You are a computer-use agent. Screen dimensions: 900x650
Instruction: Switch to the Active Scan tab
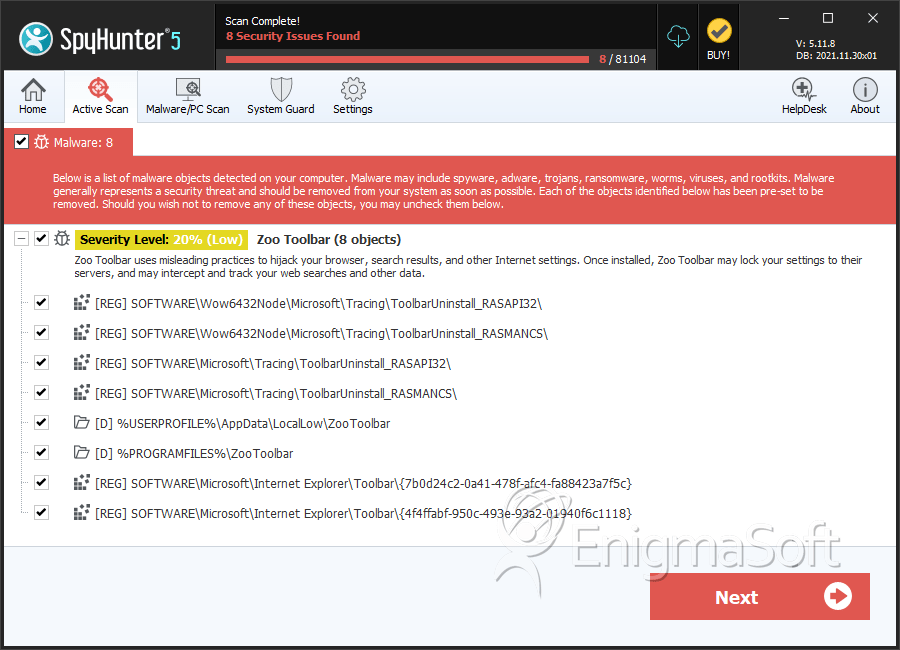click(x=100, y=97)
